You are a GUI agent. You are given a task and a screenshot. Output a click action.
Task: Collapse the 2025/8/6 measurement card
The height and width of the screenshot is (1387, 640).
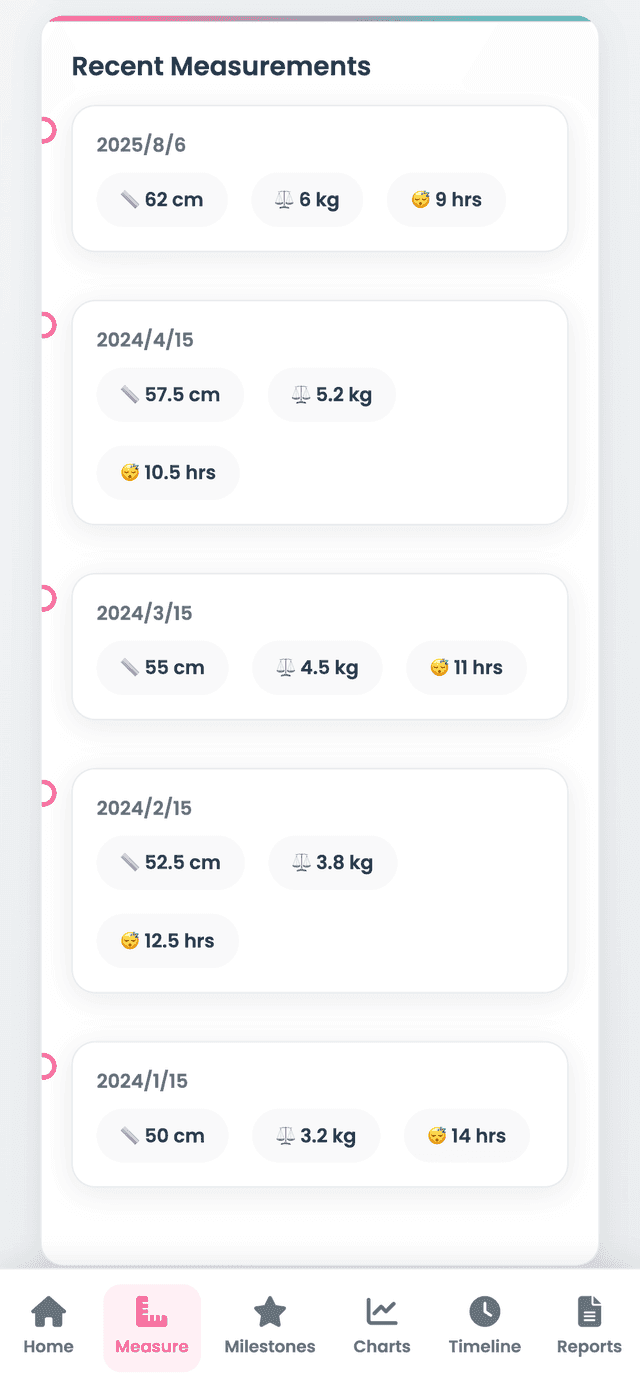pyautogui.click(x=319, y=177)
